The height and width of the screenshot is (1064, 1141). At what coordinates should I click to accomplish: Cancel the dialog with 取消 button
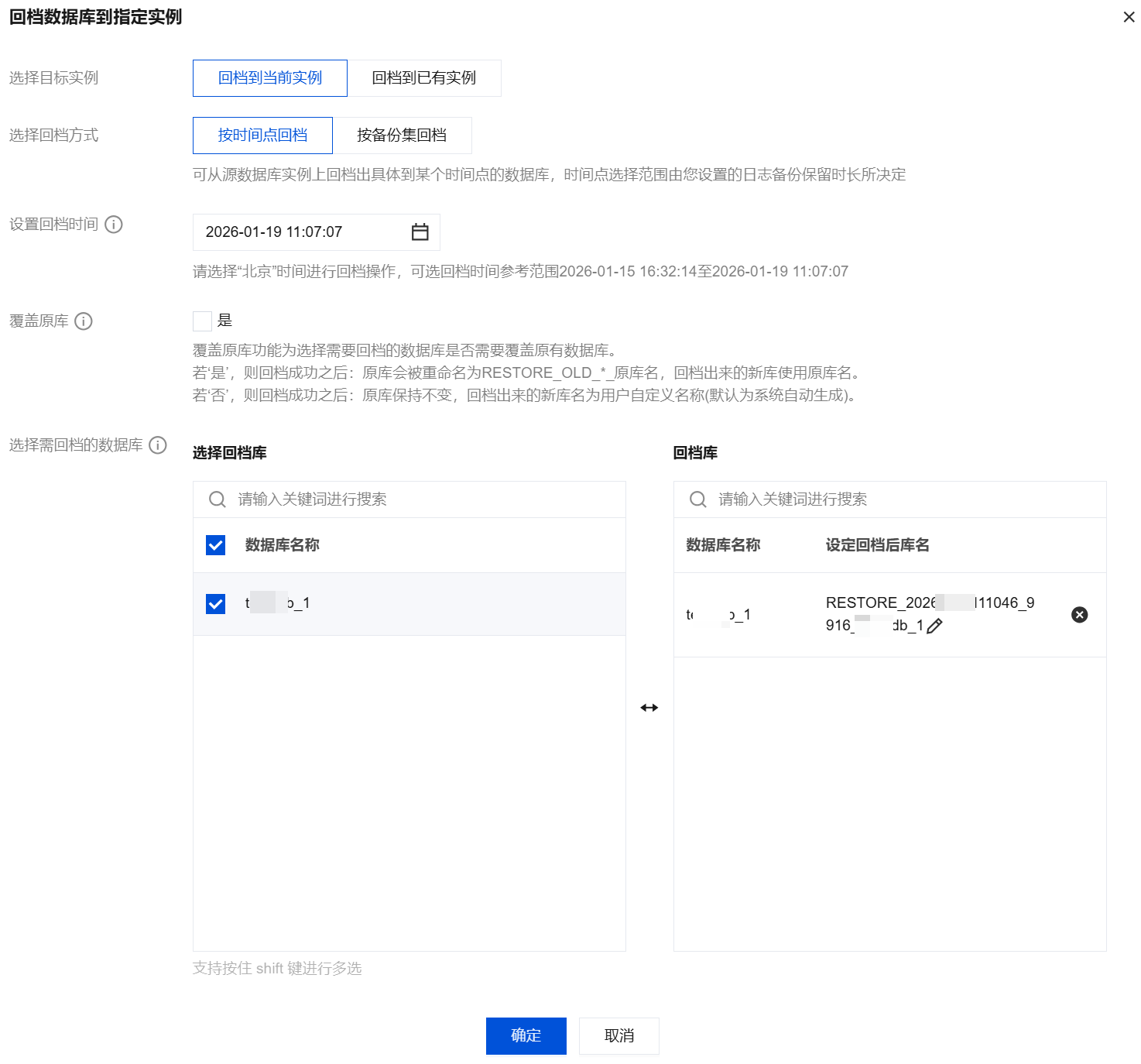click(619, 1036)
